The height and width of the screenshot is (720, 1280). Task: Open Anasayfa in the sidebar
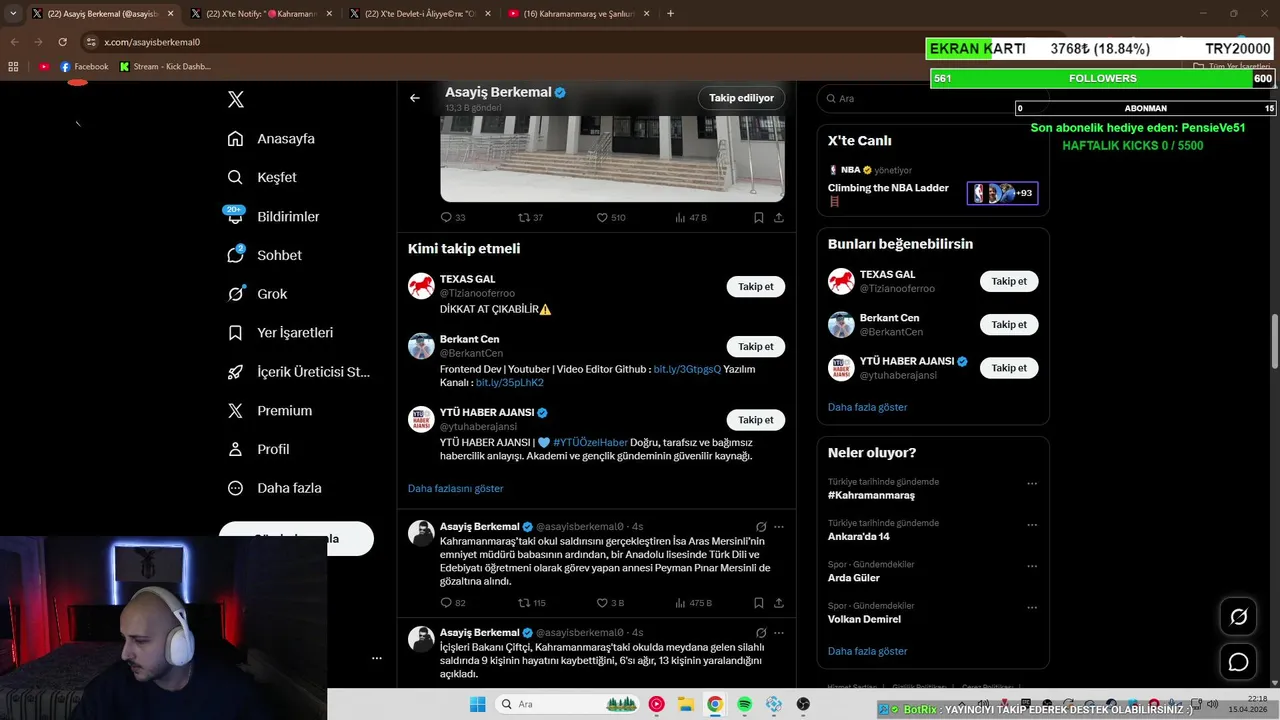coord(271,139)
